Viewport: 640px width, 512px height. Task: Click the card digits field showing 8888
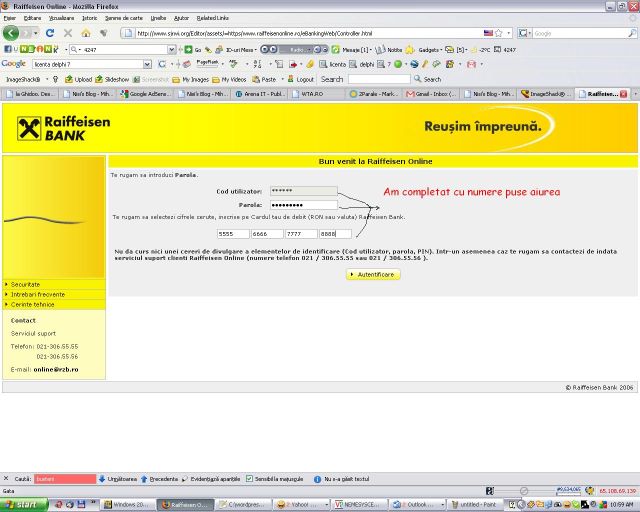pos(335,234)
